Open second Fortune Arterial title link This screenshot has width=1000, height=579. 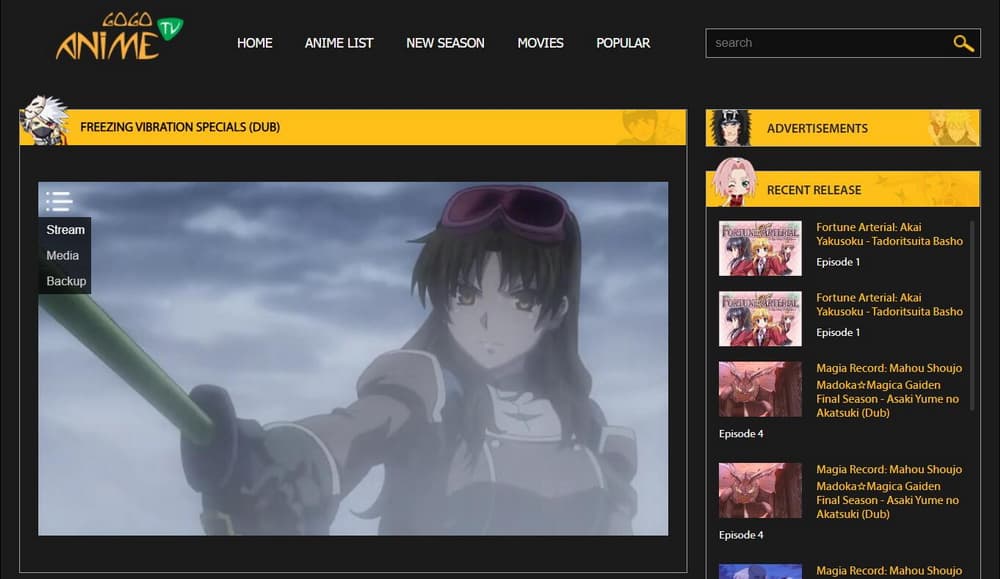889,304
